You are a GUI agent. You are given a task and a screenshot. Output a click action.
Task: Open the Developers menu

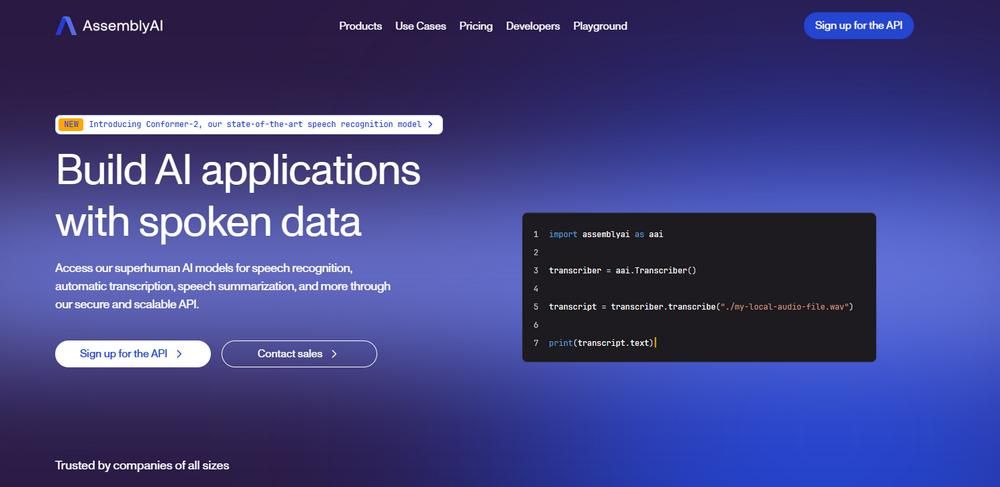tap(533, 26)
